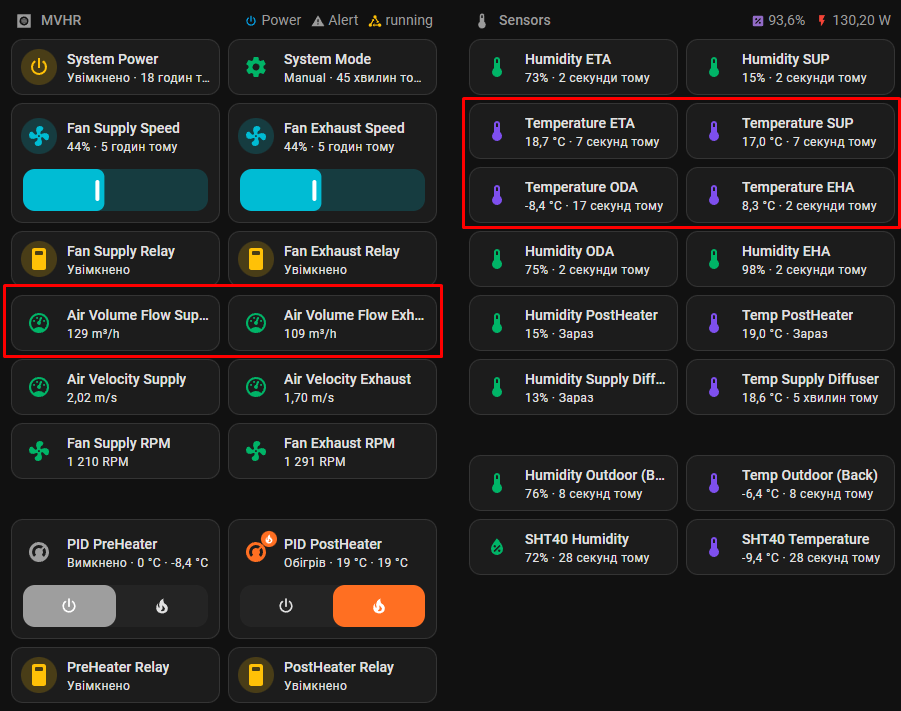Set PID PreHeater mode to off
The height and width of the screenshot is (711, 901).
point(69,606)
